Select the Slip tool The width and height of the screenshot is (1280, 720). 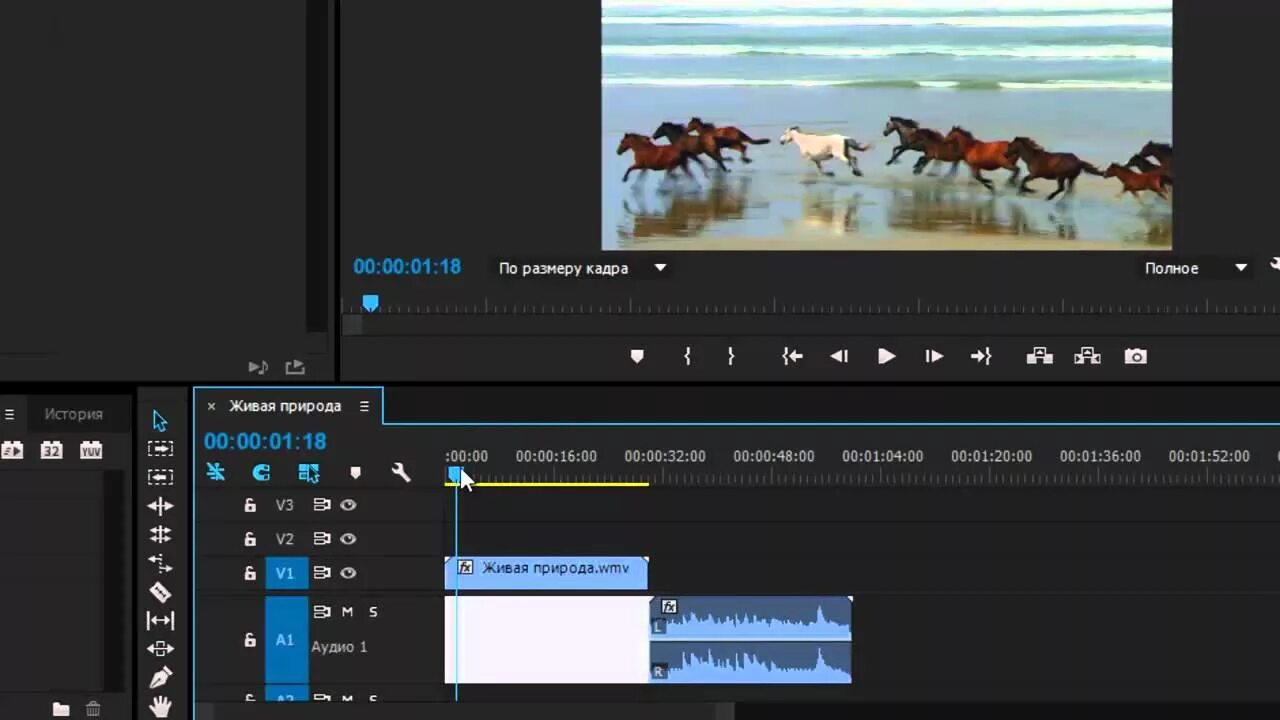tap(160, 620)
